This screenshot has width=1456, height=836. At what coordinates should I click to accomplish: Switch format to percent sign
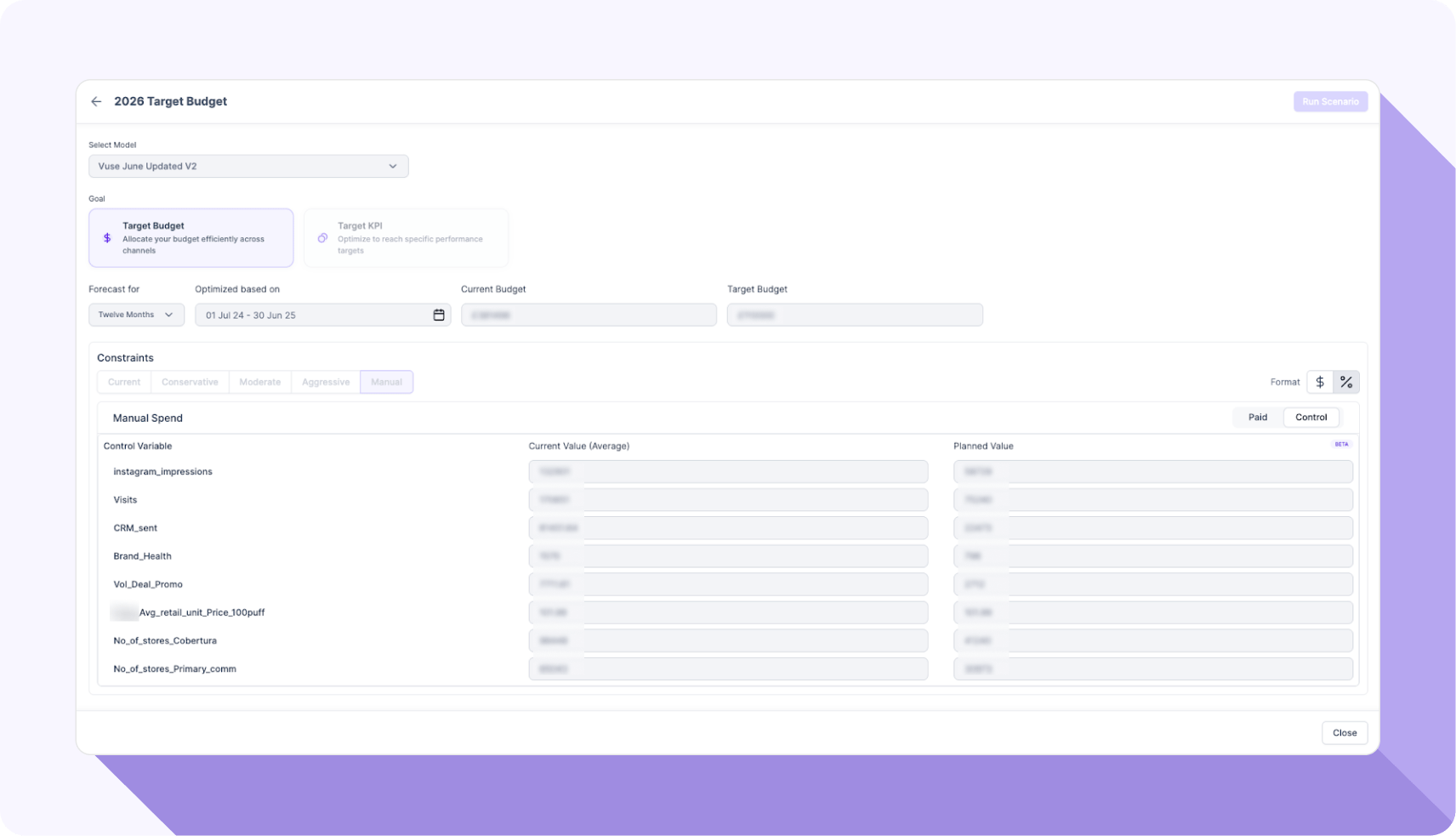pyautogui.click(x=1346, y=382)
